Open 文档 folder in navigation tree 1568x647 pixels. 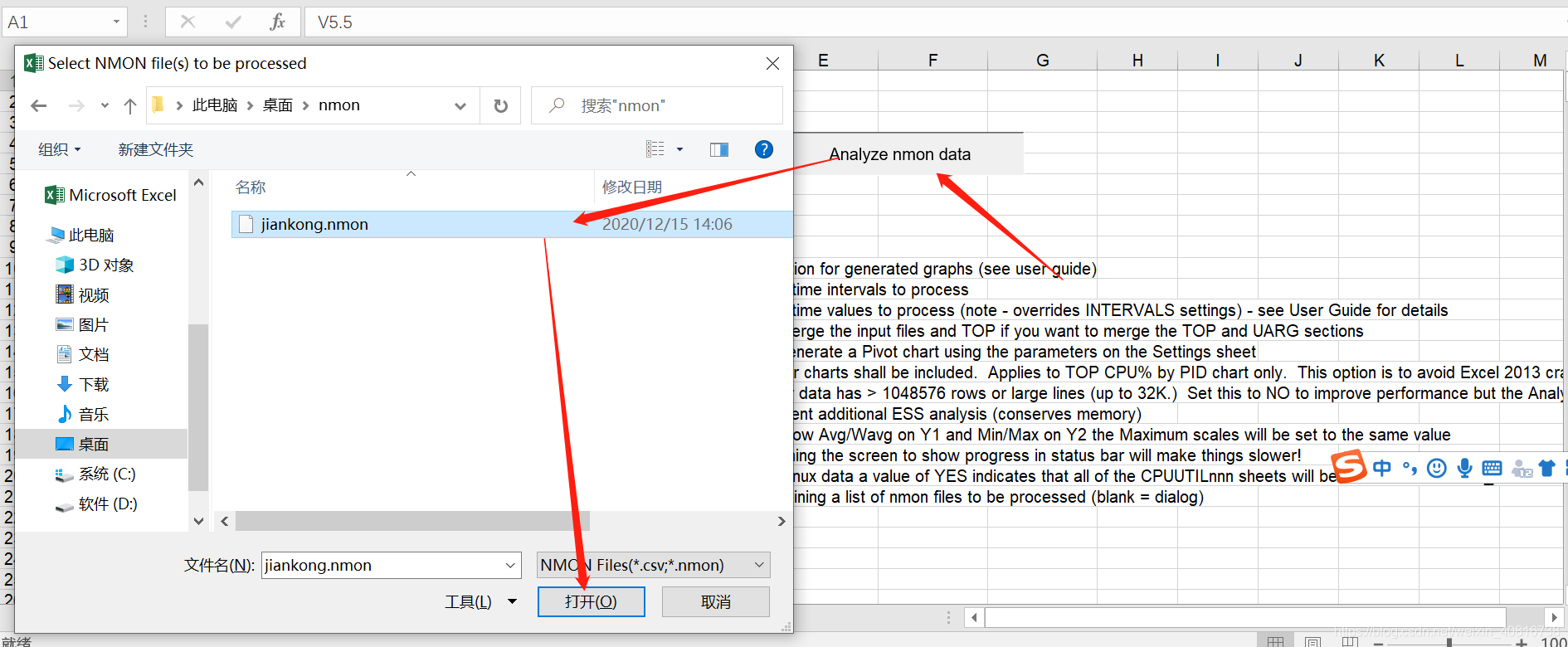(x=83, y=354)
